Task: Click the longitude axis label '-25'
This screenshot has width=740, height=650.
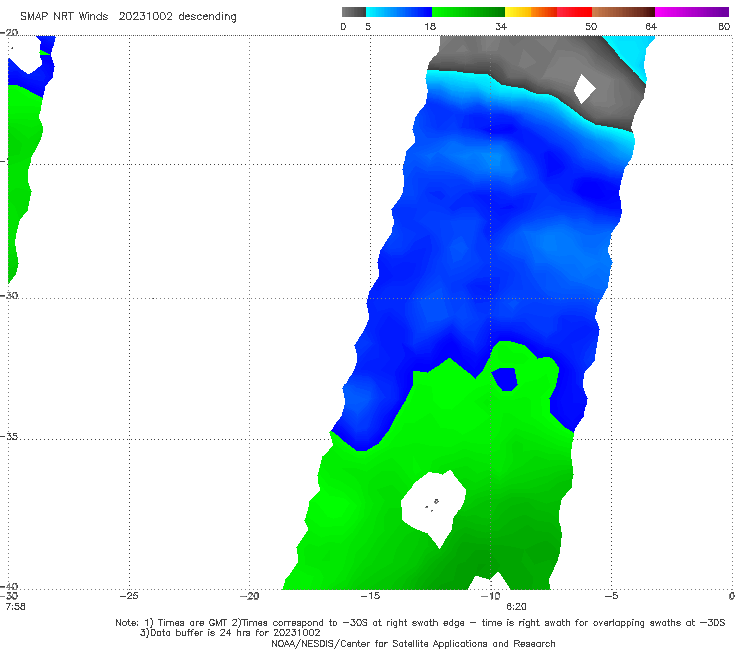Action: click(x=129, y=596)
